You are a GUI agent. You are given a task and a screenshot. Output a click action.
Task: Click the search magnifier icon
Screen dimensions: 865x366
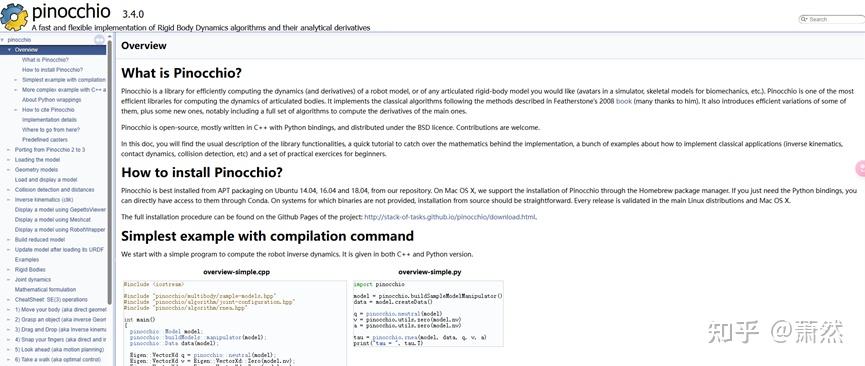804,19
